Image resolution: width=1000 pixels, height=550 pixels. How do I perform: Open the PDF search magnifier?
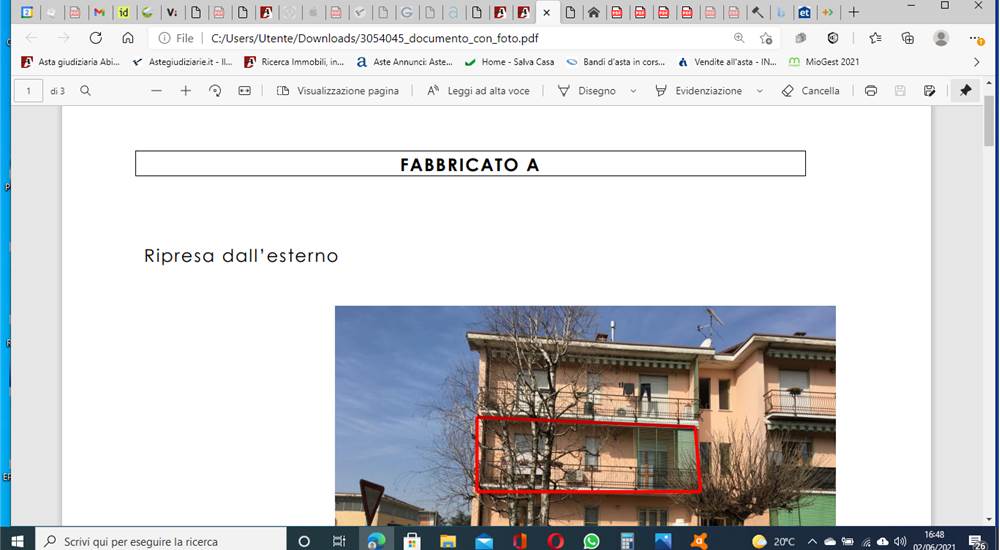coord(85,91)
